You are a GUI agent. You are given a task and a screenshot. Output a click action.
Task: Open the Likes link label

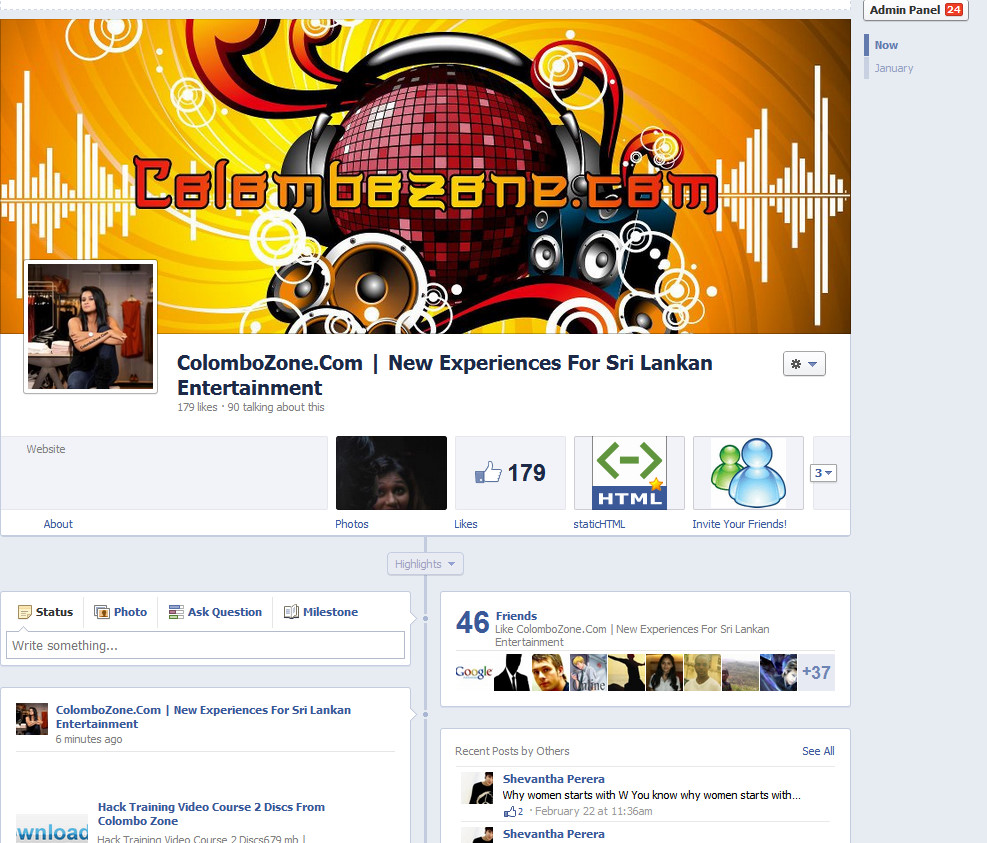[x=466, y=524]
